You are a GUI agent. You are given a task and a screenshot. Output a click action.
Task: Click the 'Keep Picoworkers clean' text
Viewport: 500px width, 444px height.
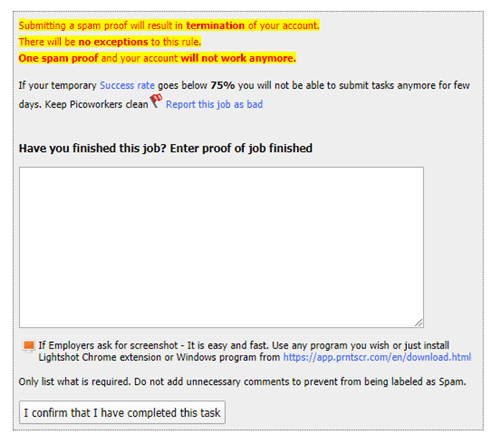click(x=97, y=104)
